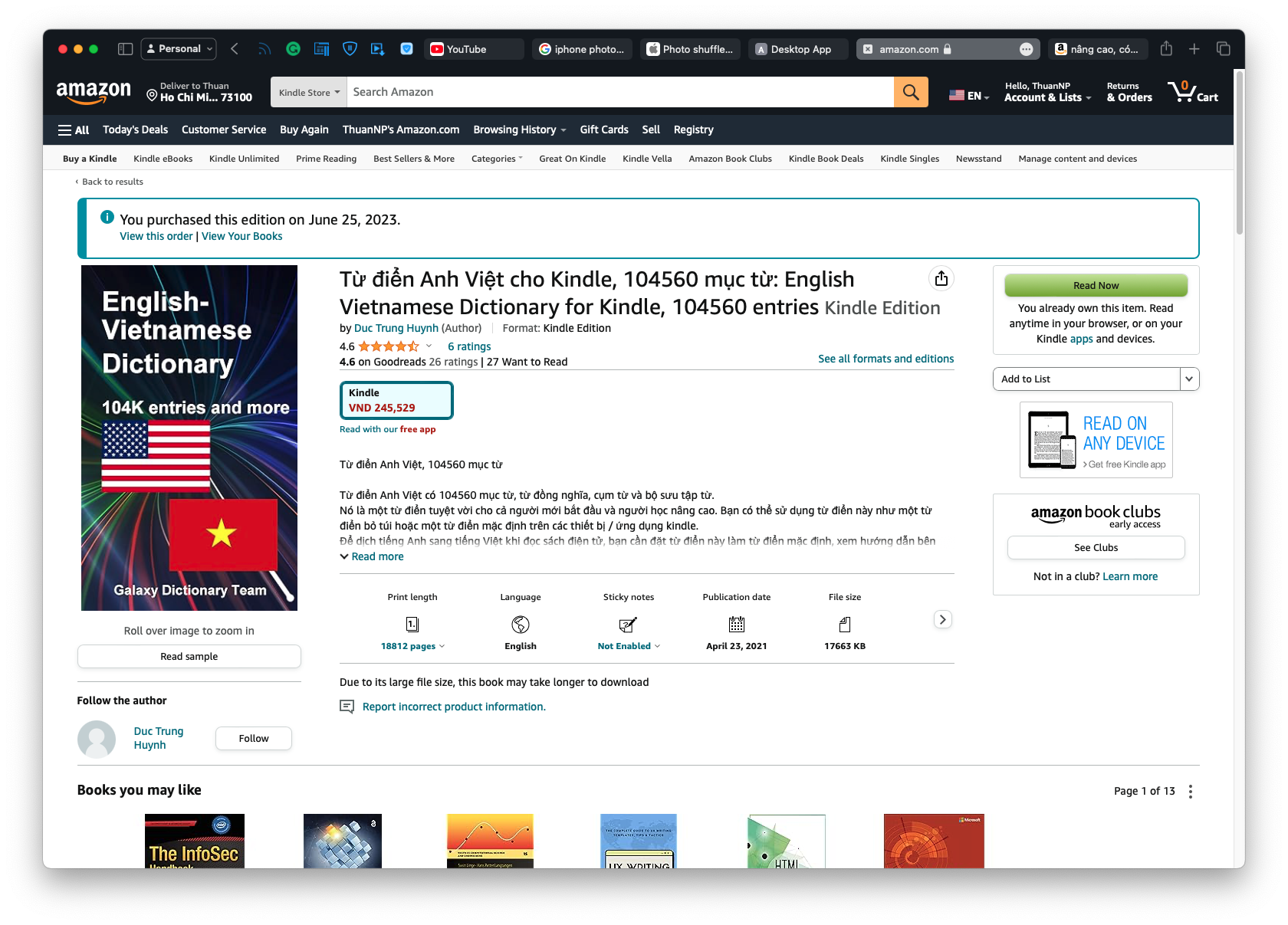
Task: Click into the Search Amazon field
Action: pyautogui.click(x=620, y=92)
